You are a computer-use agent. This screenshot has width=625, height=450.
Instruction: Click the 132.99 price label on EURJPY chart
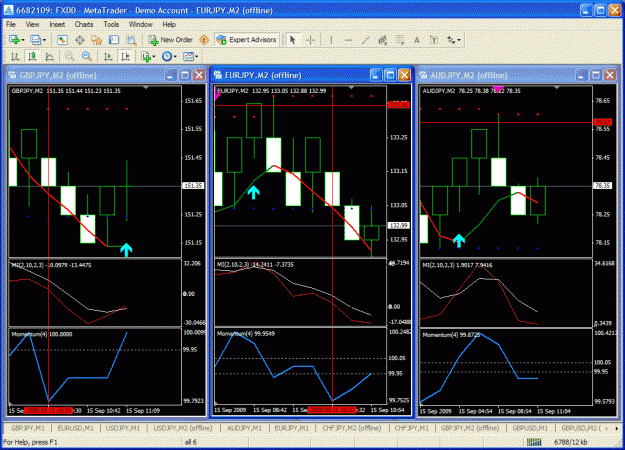pyautogui.click(x=398, y=226)
